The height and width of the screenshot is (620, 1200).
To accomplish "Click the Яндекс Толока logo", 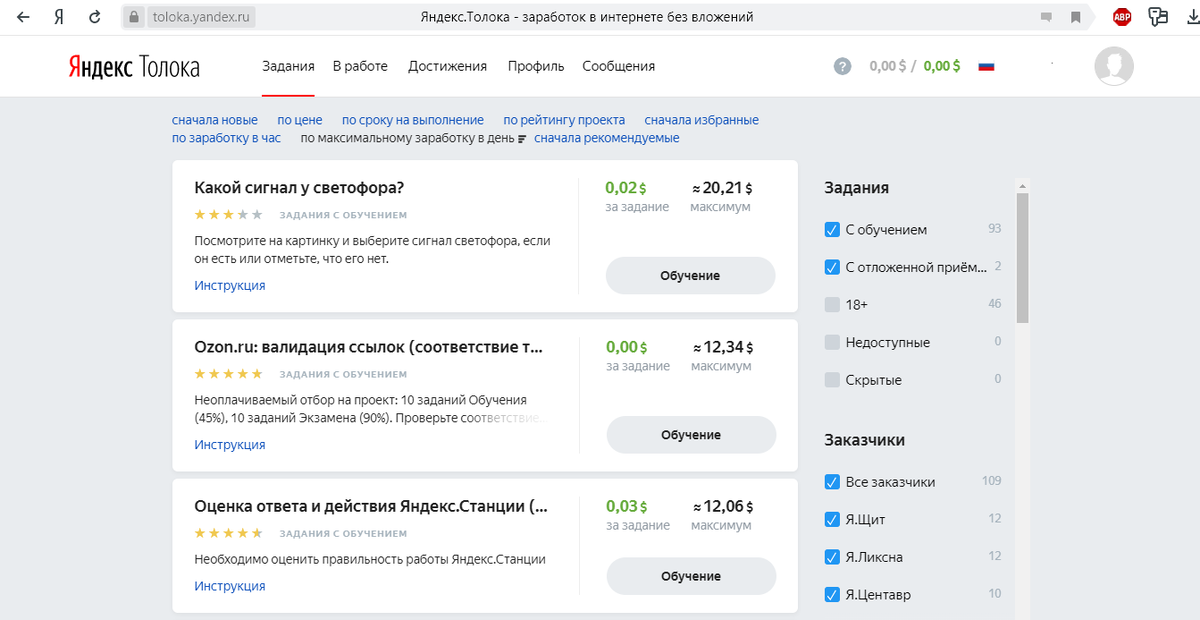I will (134, 66).
